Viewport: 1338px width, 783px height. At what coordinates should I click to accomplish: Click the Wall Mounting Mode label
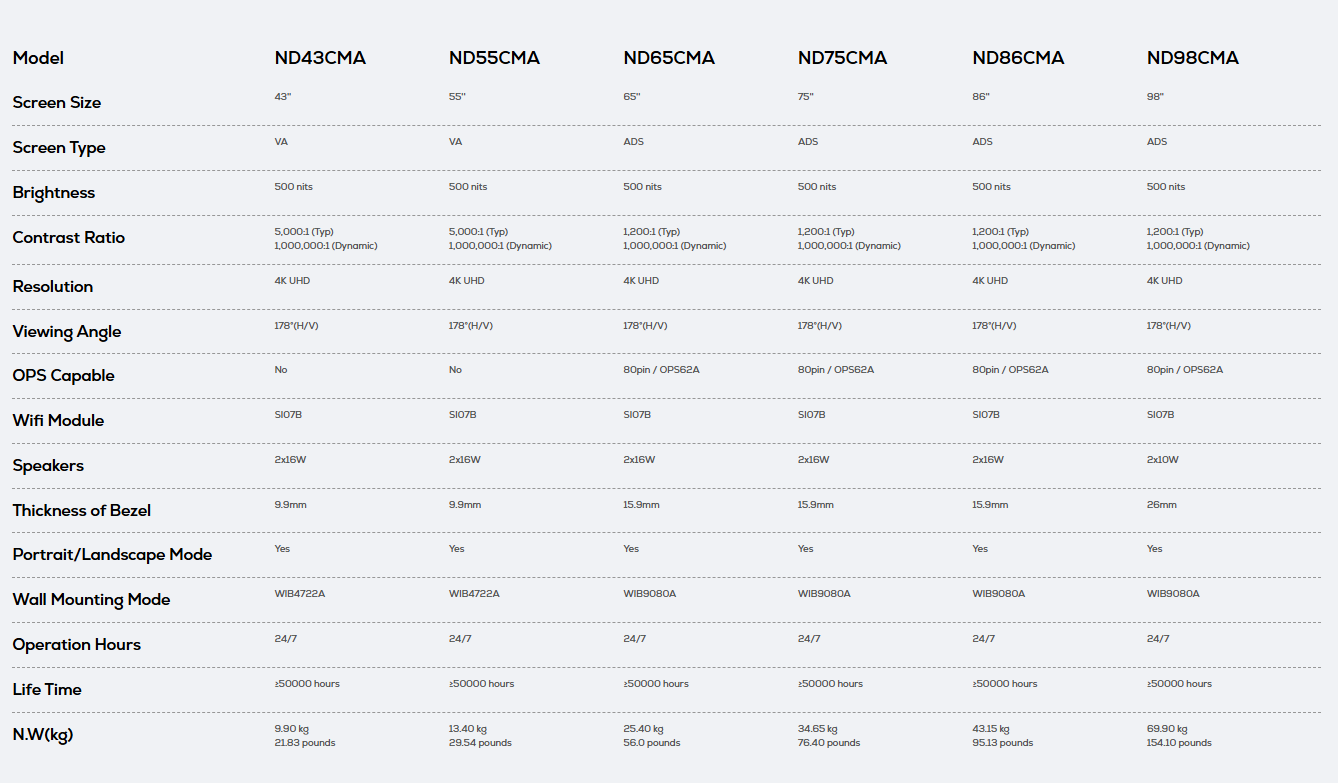pyautogui.click(x=91, y=600)
